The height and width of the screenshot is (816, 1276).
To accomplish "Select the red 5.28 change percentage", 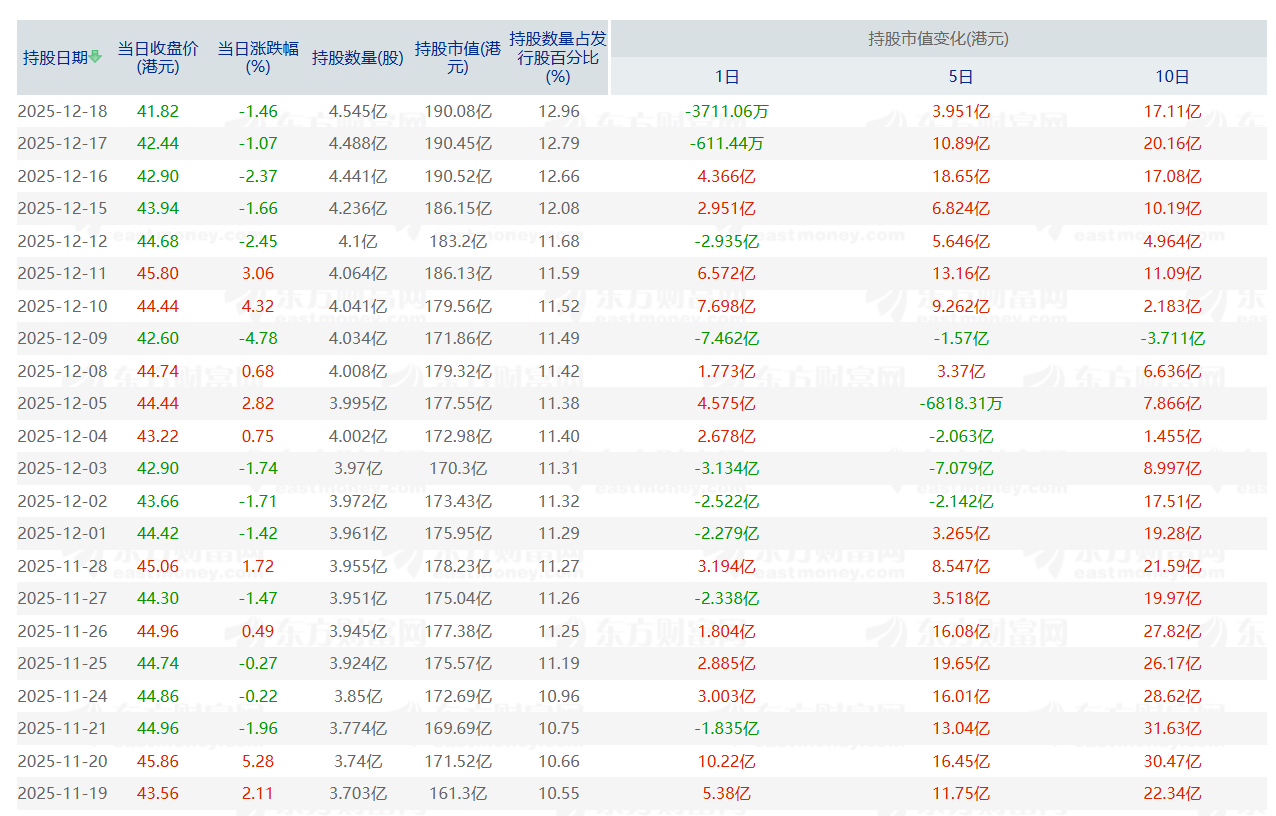I will (x=258, y=760).
